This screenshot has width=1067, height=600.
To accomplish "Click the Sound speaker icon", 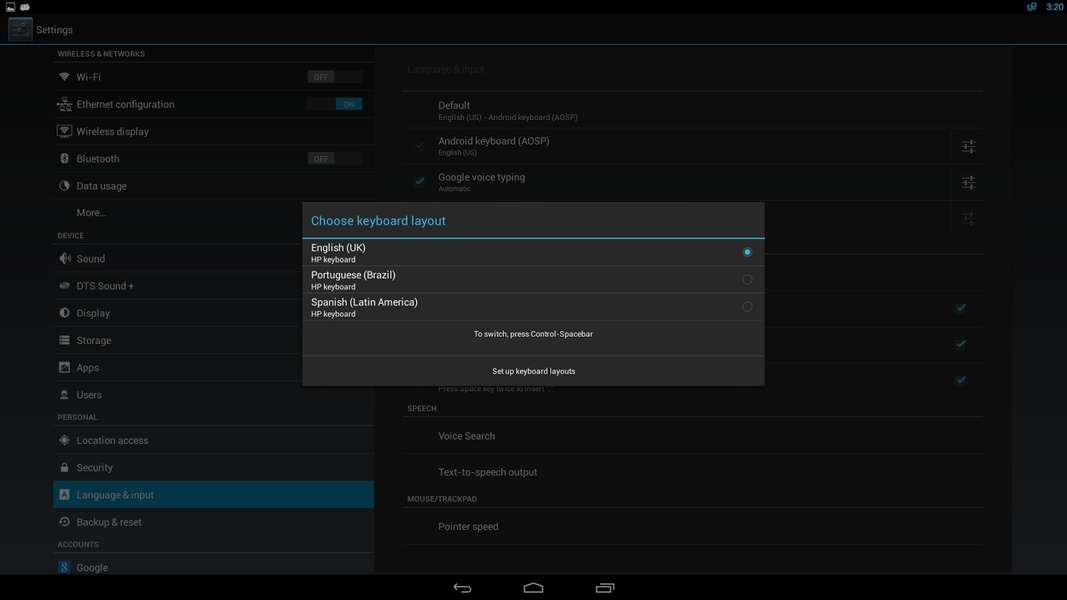I will tap(64, 259).
